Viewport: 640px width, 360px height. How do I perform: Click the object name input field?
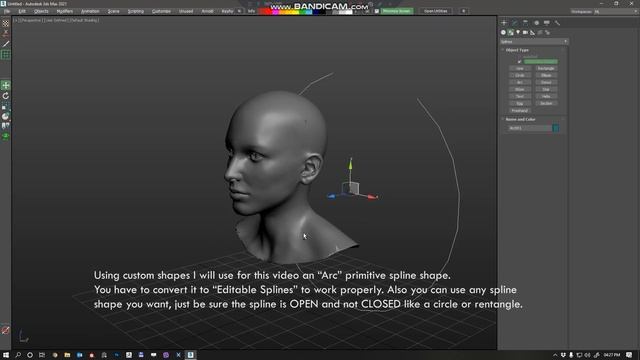[529, 128]
